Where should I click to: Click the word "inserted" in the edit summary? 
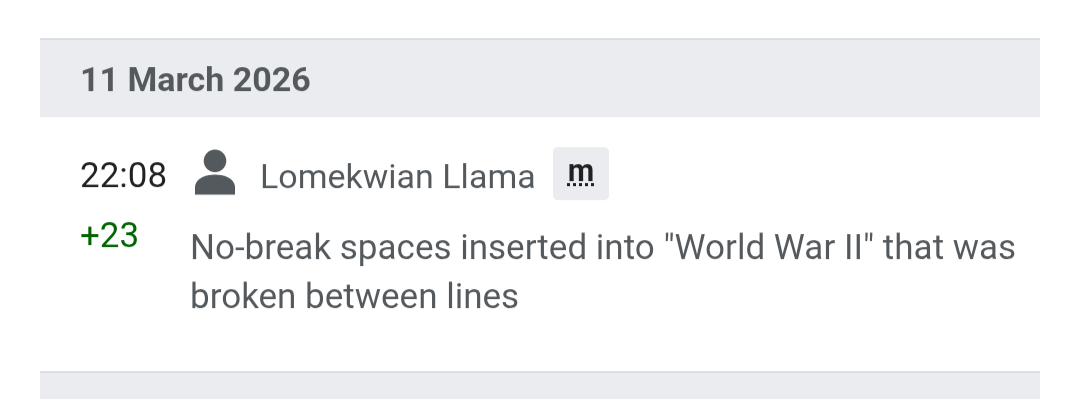click(523, 247)
